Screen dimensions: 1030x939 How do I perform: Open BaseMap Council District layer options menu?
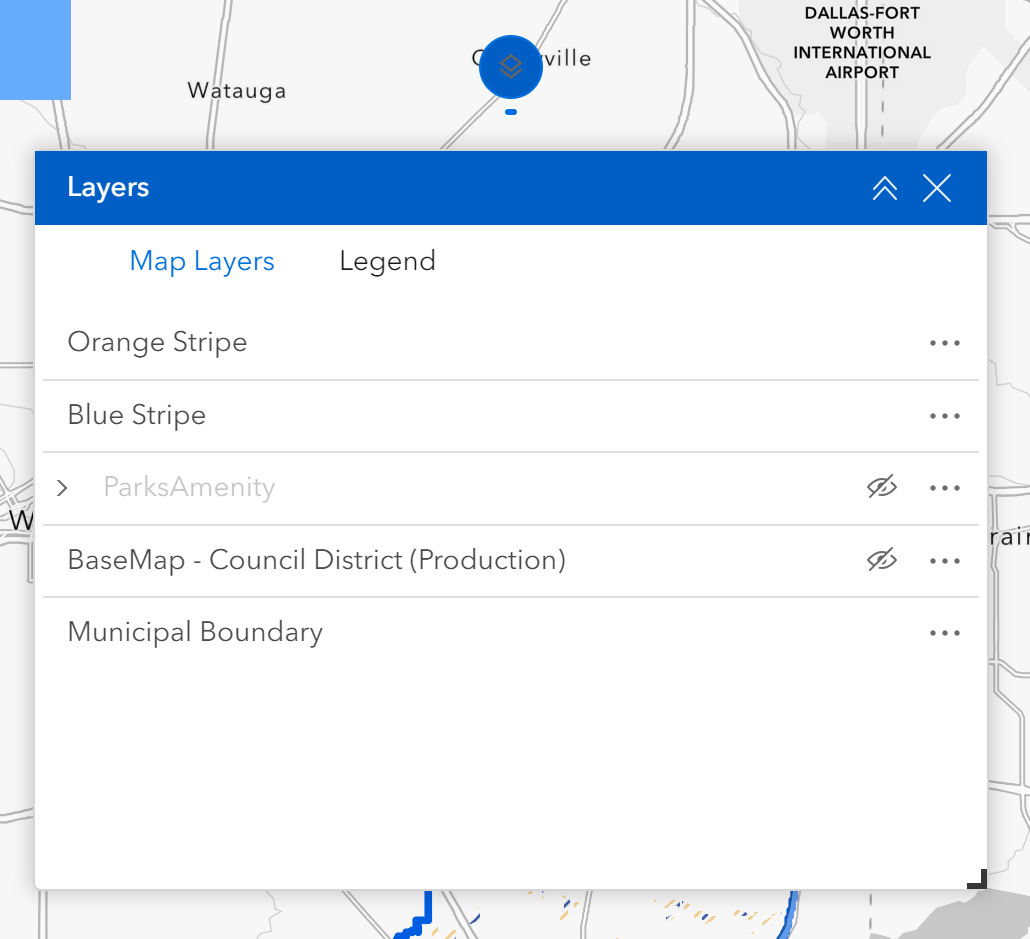944,560
